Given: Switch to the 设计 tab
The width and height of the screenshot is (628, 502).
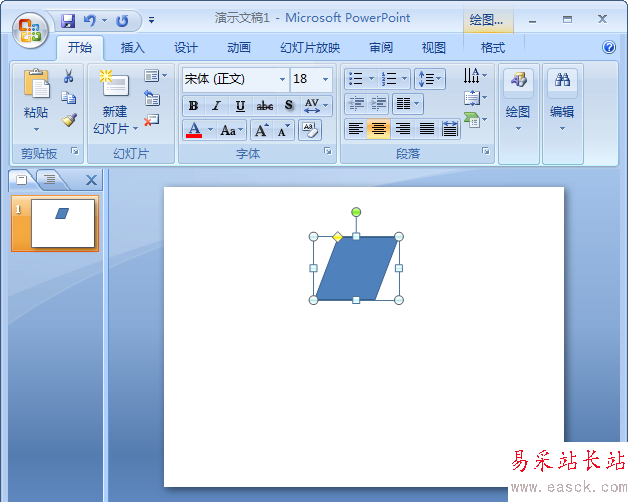Looking at the screenshot, I should coord(186,48).
